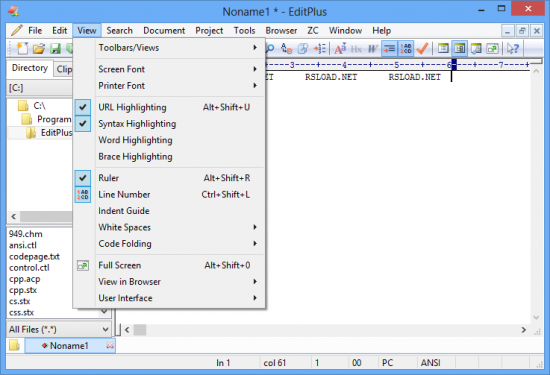Screen dimensions: 550x375
Task: Click the context help arrow icon
Action: 513,48
